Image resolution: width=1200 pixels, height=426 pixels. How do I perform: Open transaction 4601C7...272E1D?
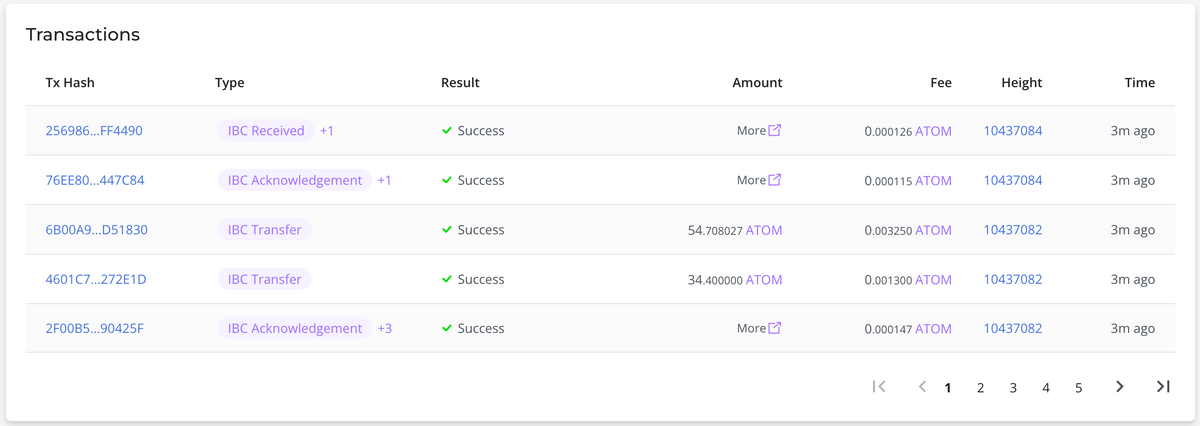(96, 279)
